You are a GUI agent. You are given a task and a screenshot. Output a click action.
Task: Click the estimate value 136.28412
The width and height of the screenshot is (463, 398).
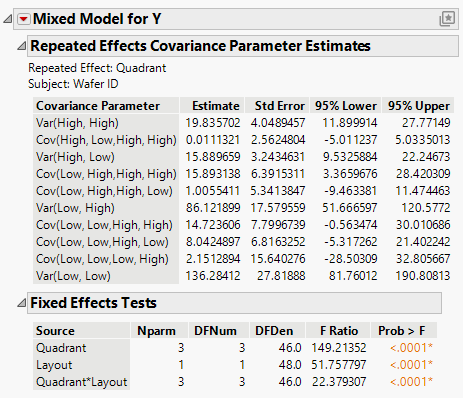point(213,276)
